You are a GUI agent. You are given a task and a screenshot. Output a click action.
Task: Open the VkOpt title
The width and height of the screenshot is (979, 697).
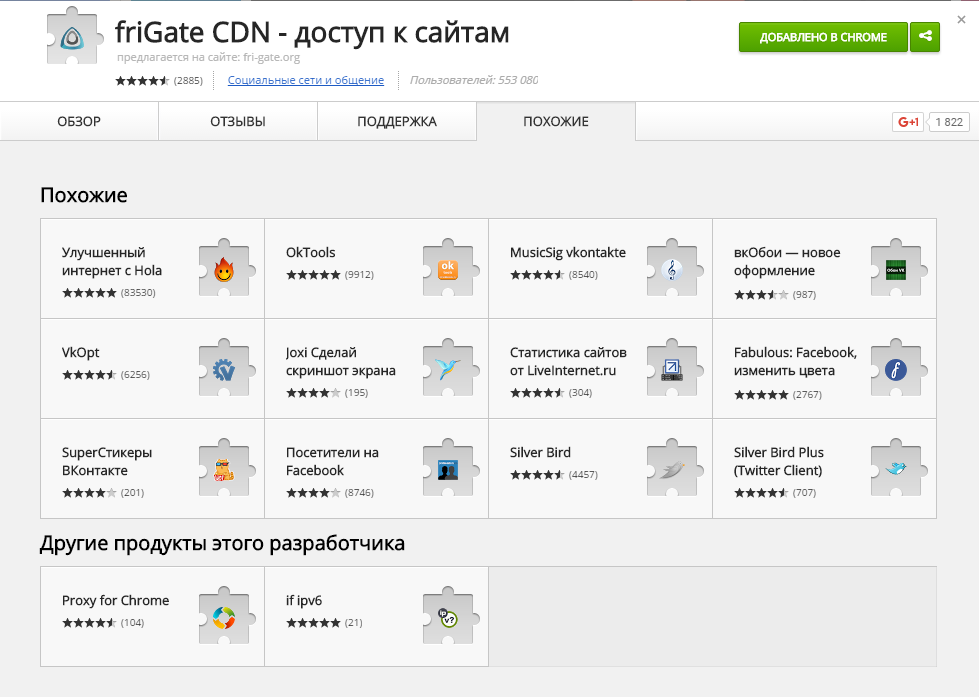(x=81, y=352)
